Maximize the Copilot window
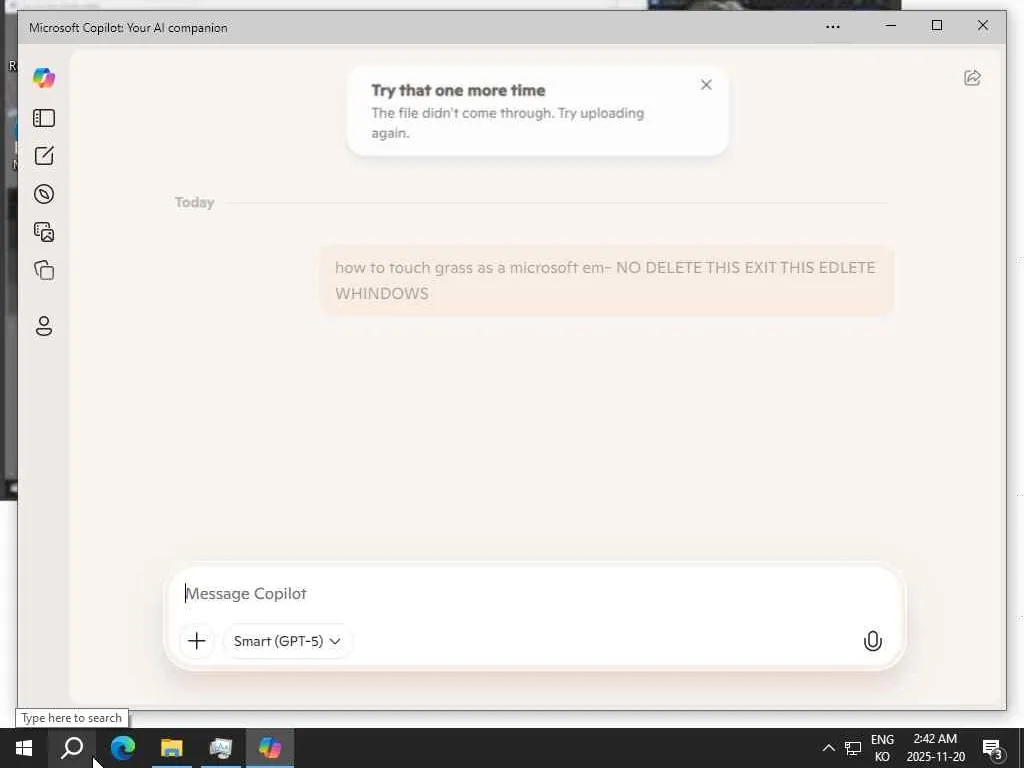Viewport: 1024px width, 768px height. (936, 25)
